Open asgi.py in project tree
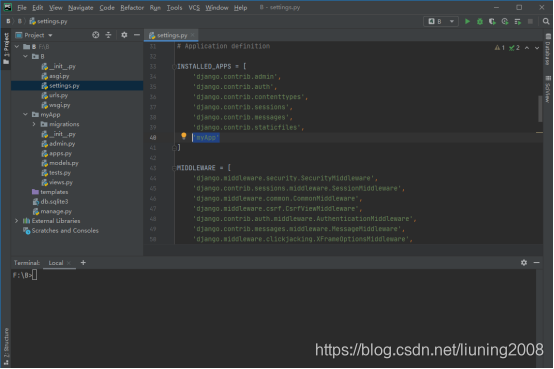Viewport: 554px width, 369px height. [x=55, y=76]
